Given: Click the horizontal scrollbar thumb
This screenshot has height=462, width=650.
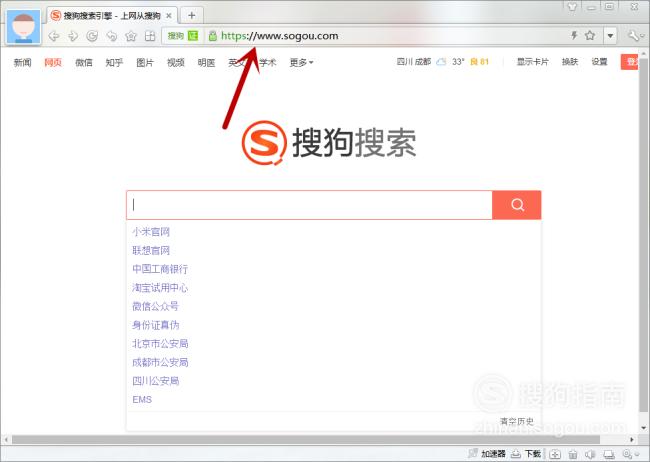Looking at the screenshot, I should point(306,440).
